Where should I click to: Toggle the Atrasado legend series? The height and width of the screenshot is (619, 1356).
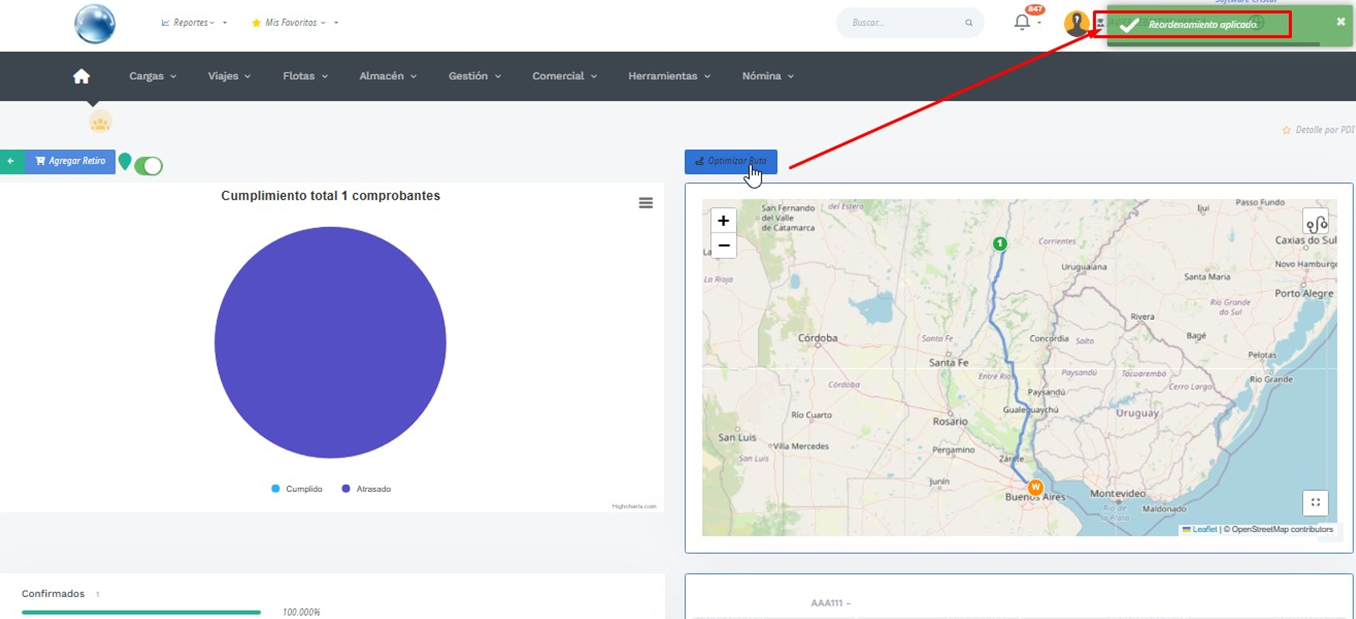pyautogui.click(x=366, y=489)
